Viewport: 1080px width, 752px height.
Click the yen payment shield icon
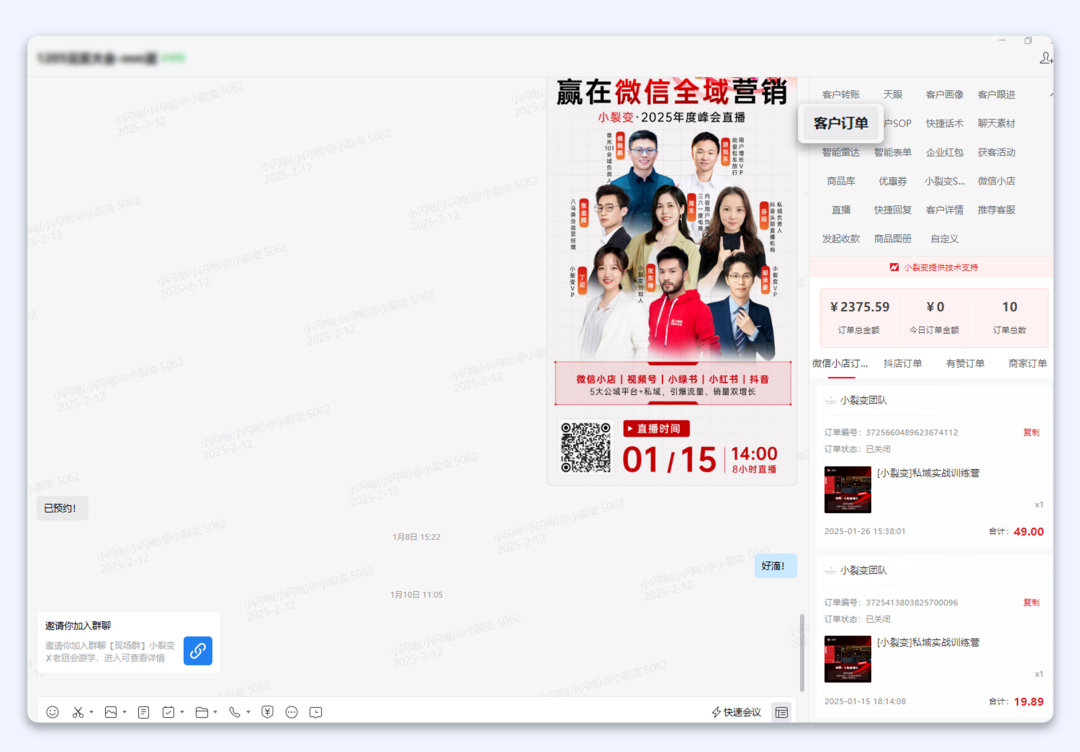pyautogui.click(x=267, y=712)
